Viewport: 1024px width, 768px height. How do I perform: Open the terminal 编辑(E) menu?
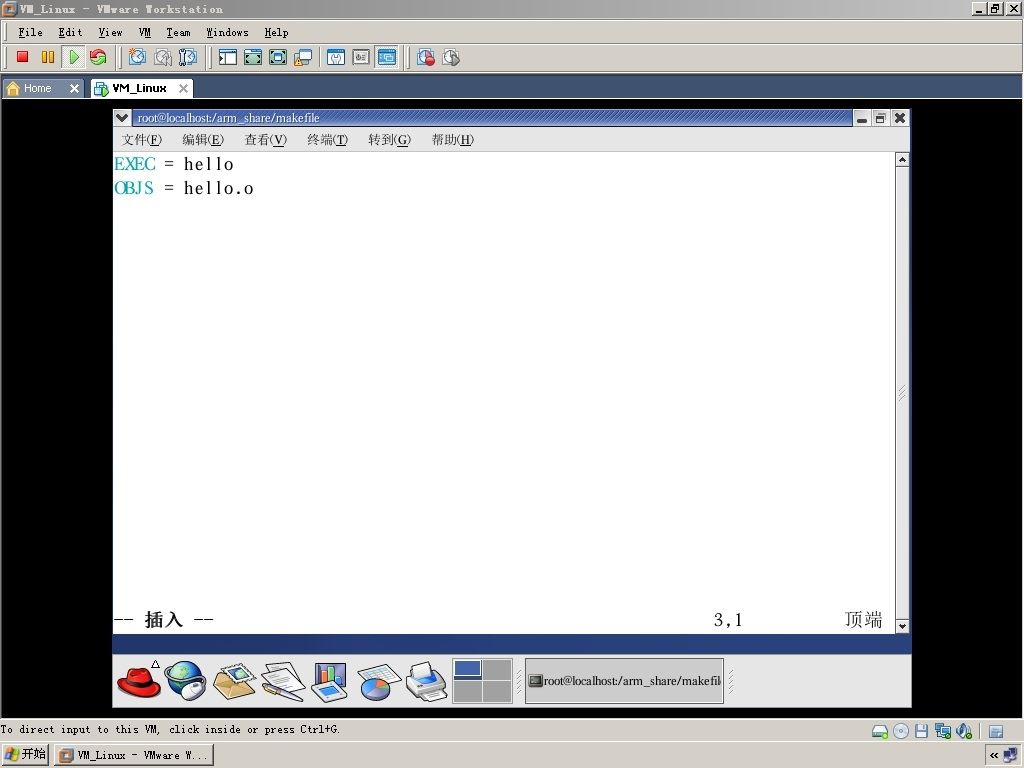coord(203,139)
